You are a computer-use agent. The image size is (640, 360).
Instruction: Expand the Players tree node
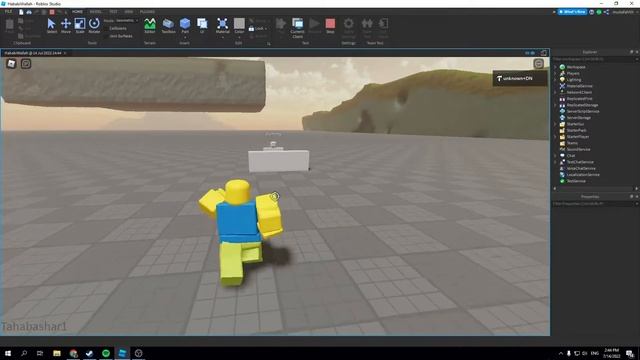(x=555, y=73)
